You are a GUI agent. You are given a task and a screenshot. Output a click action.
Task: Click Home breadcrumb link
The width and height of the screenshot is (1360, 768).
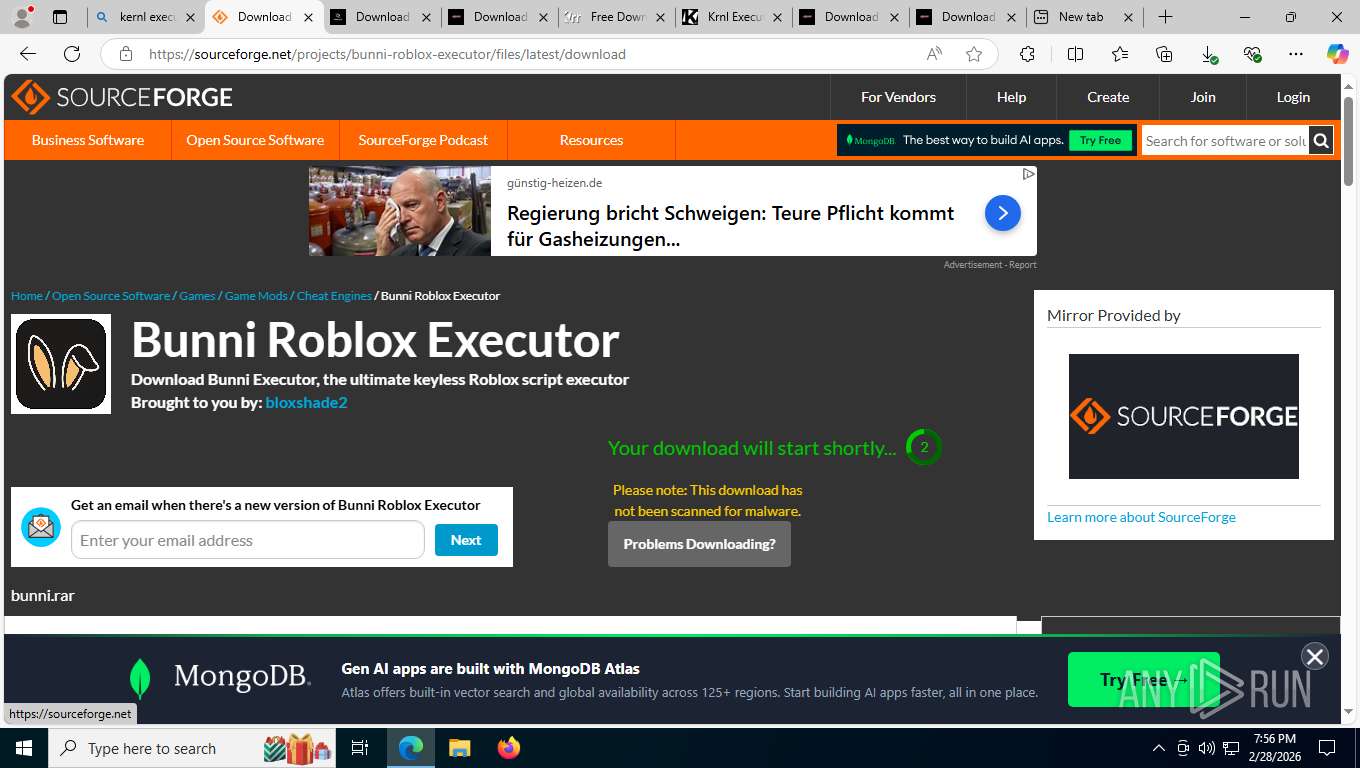point(27,296)
